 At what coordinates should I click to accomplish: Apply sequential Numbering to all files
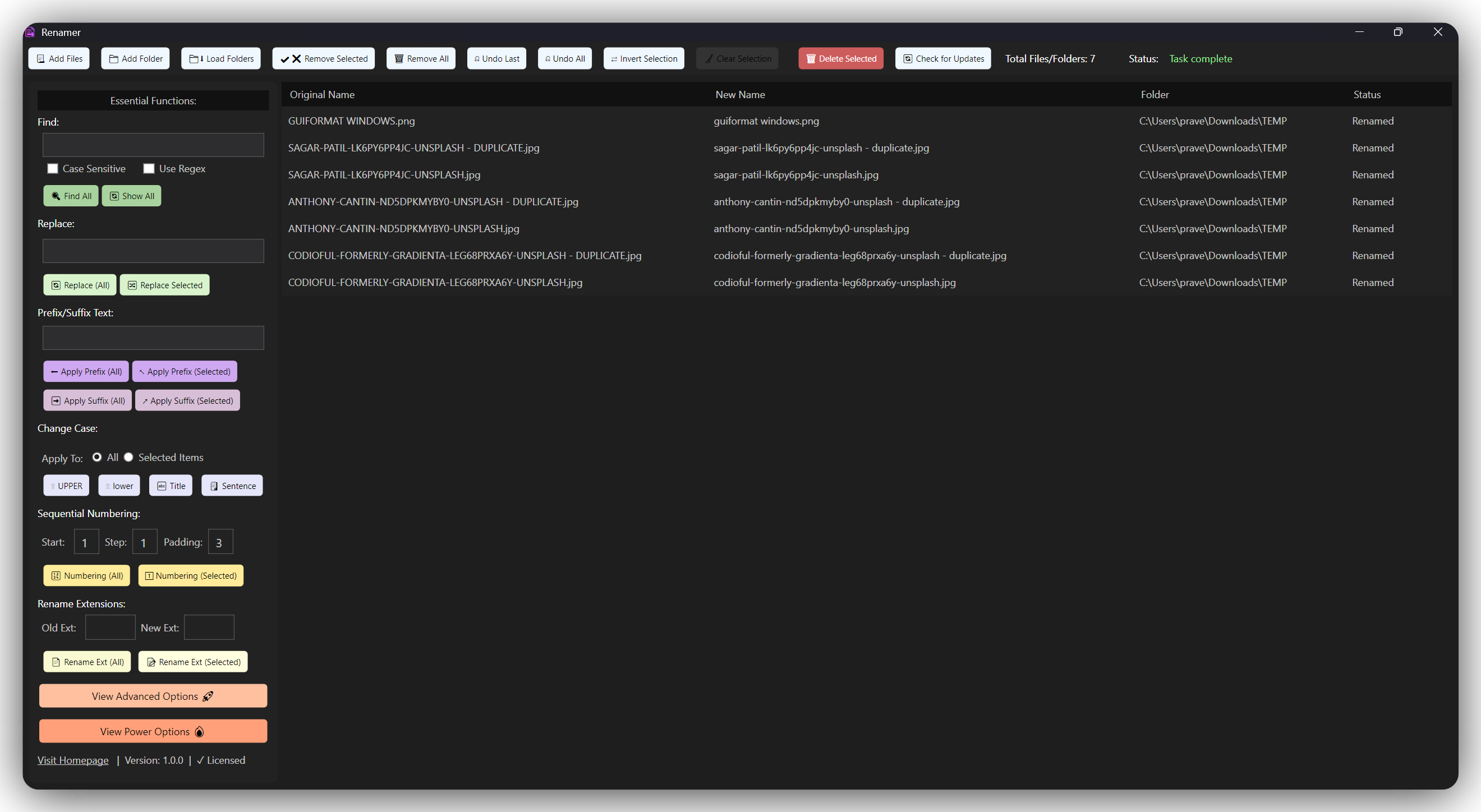pyautogui.click(x=86, y=575)
